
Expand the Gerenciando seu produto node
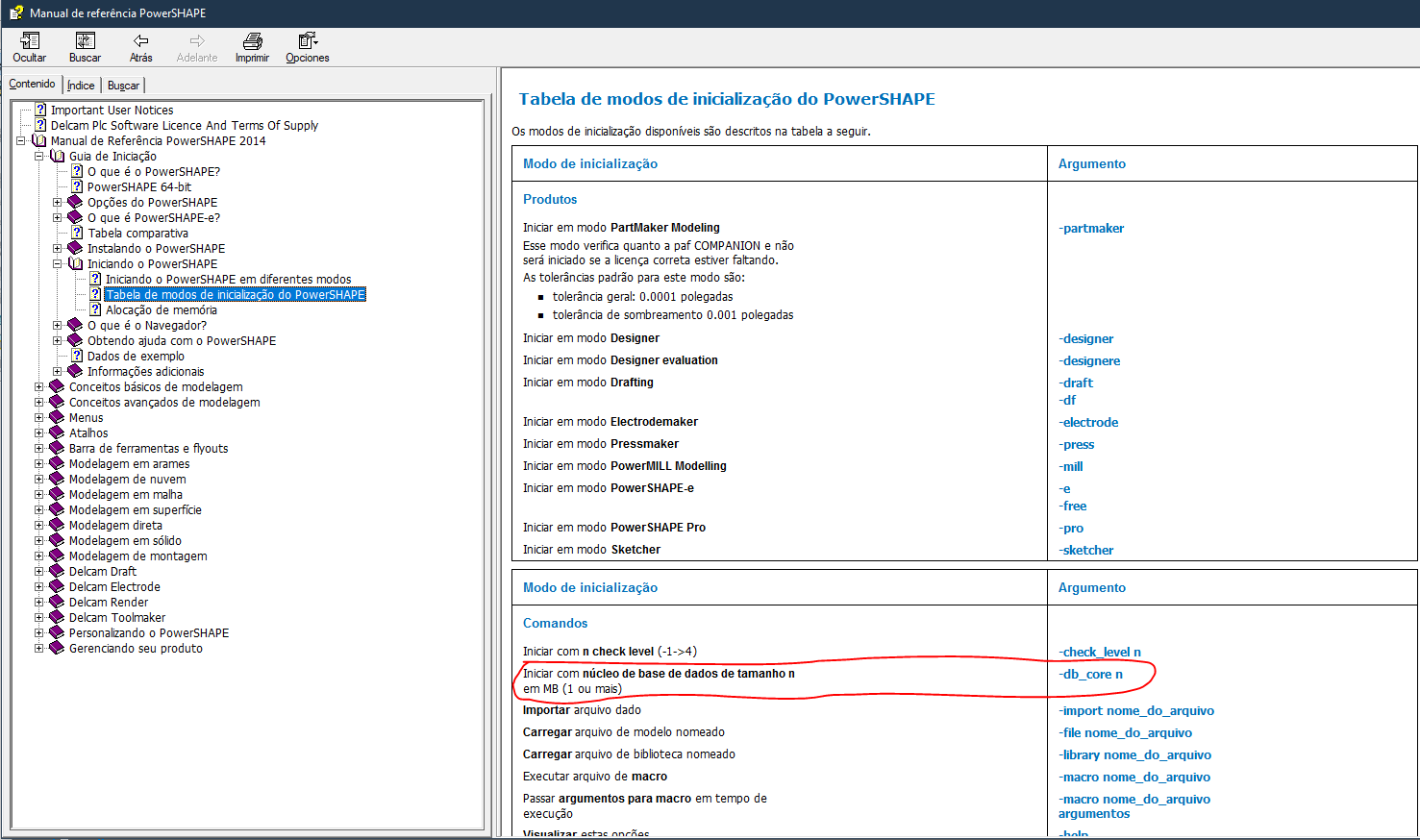(x=37, y=648)
